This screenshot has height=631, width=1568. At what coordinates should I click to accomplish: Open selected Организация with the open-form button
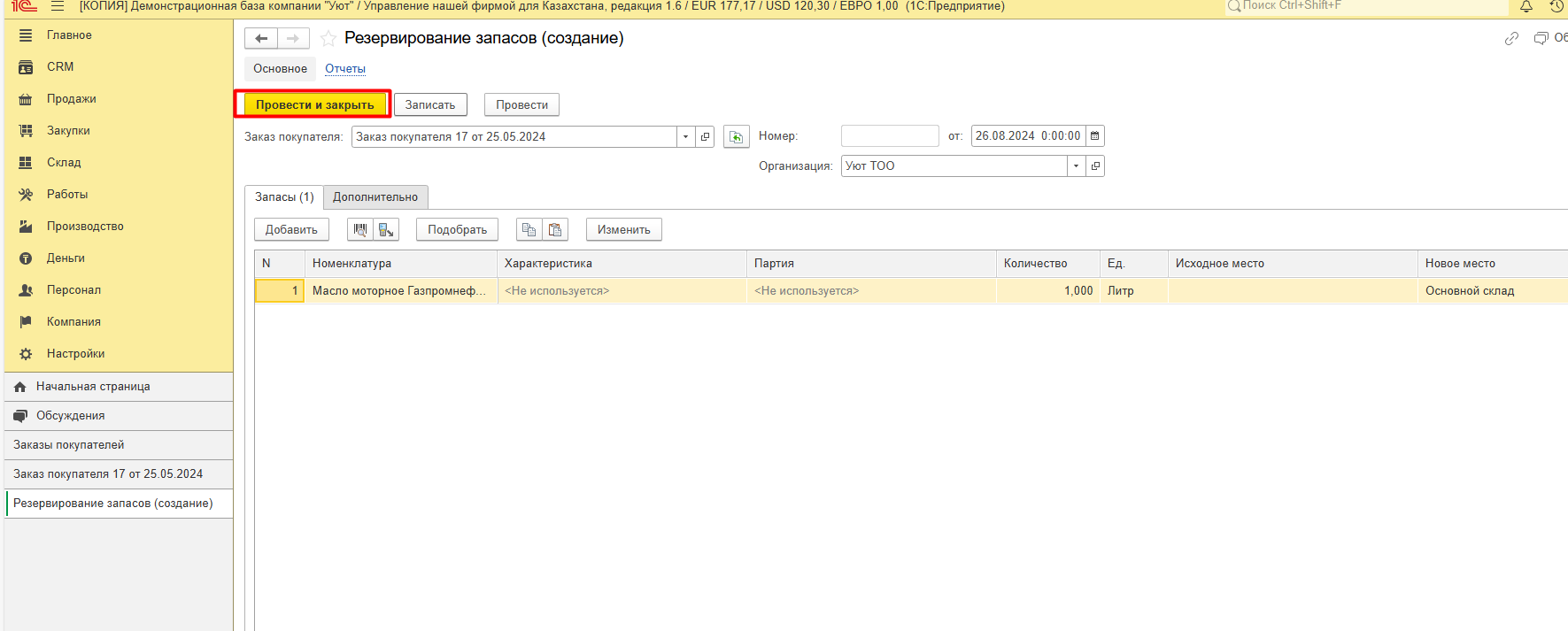pos(1095,166)
